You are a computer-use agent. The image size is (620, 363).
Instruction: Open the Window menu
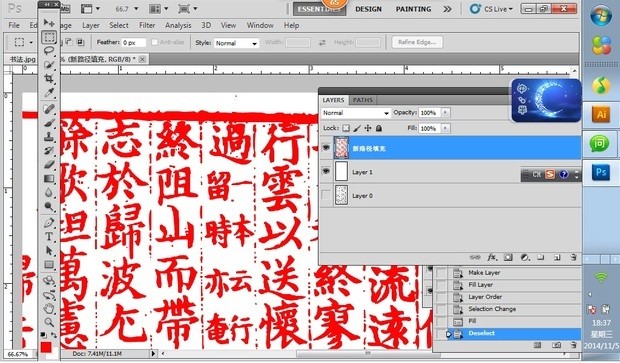click(x=260, y=25)
